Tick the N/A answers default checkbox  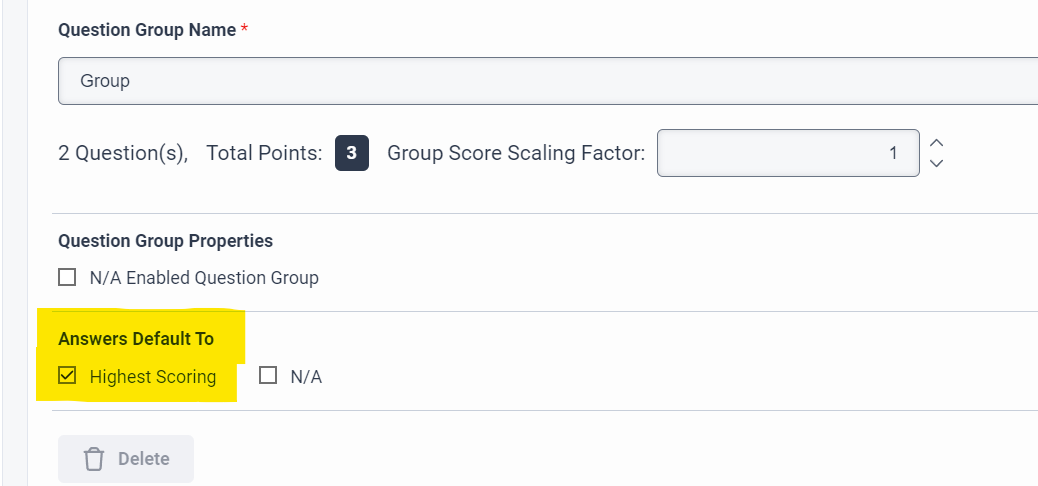[268, 376]
